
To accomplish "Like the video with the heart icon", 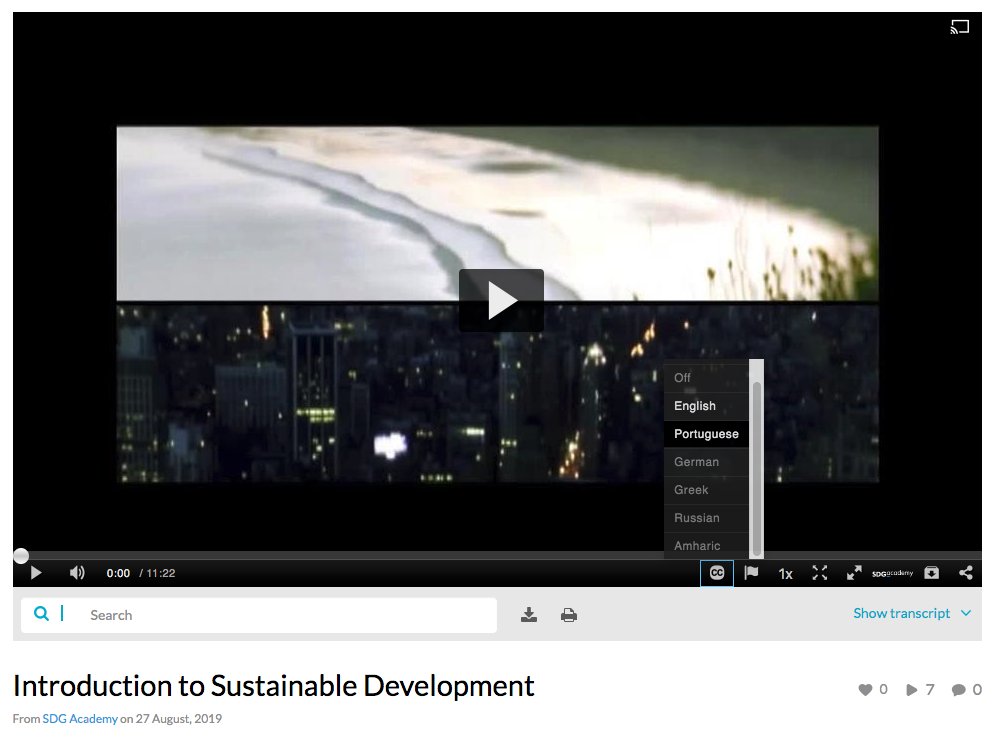I will coord(865,690).
